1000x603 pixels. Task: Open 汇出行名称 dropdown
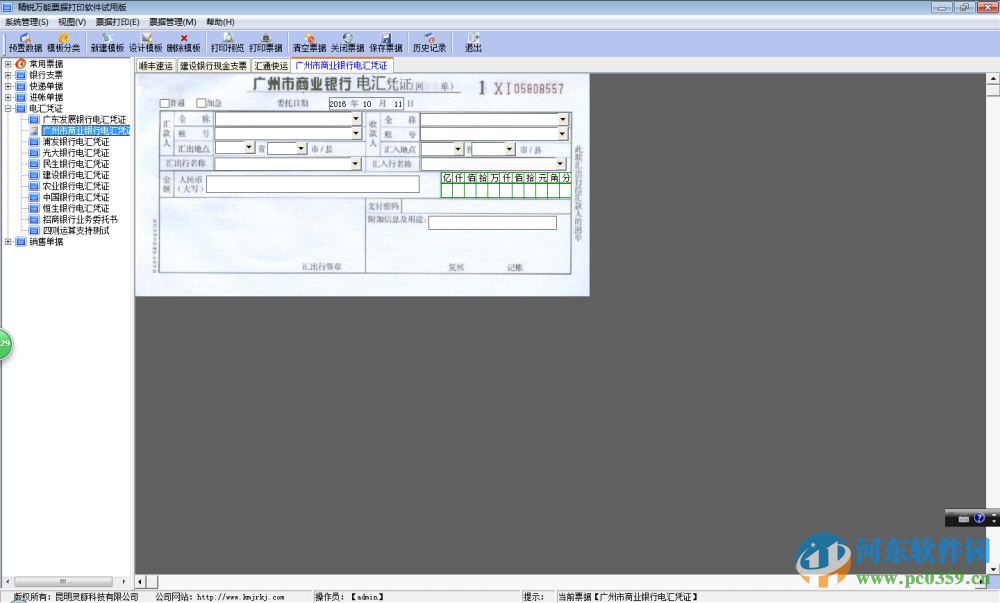point(356,164)
